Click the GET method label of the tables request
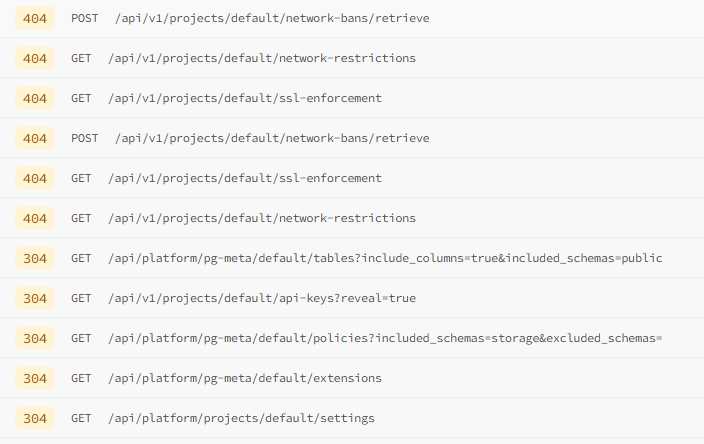The width and height of the screenshot is (704, 444). tap(81, 258)
